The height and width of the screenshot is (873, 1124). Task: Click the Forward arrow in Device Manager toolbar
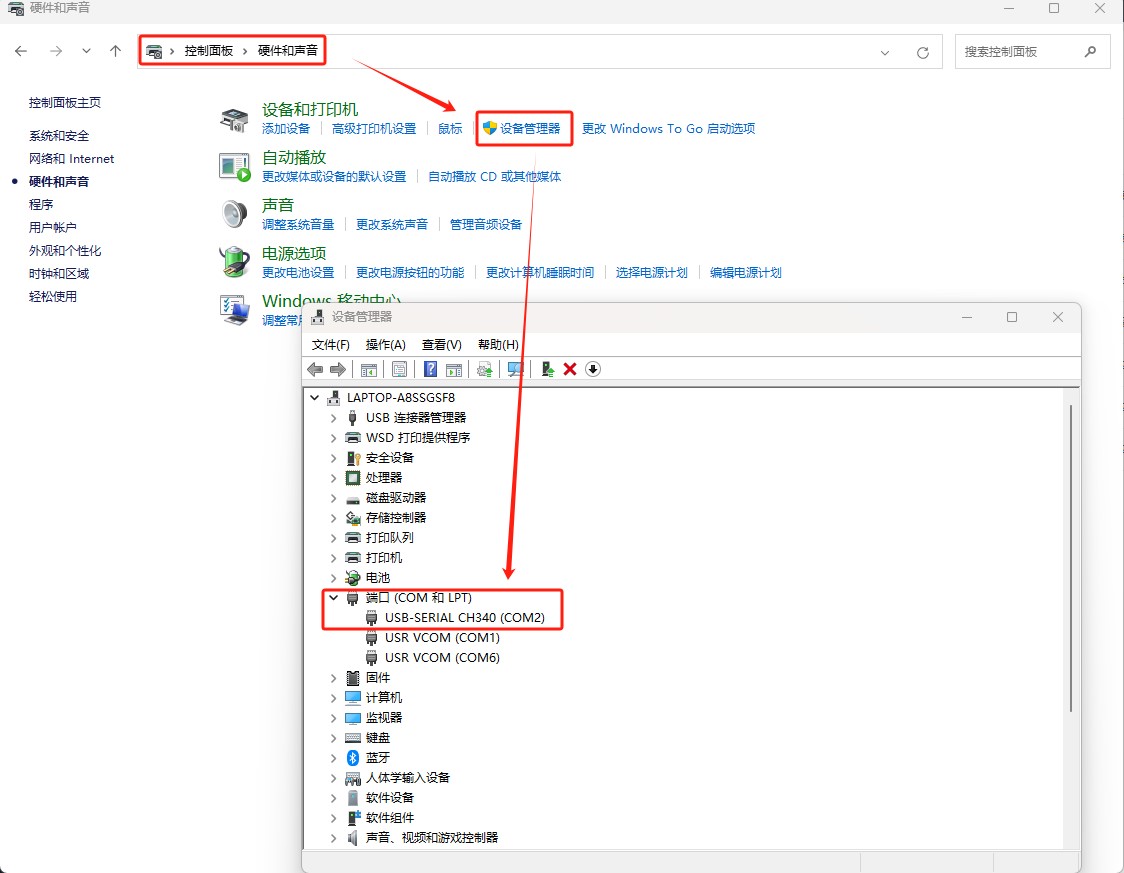338,369
